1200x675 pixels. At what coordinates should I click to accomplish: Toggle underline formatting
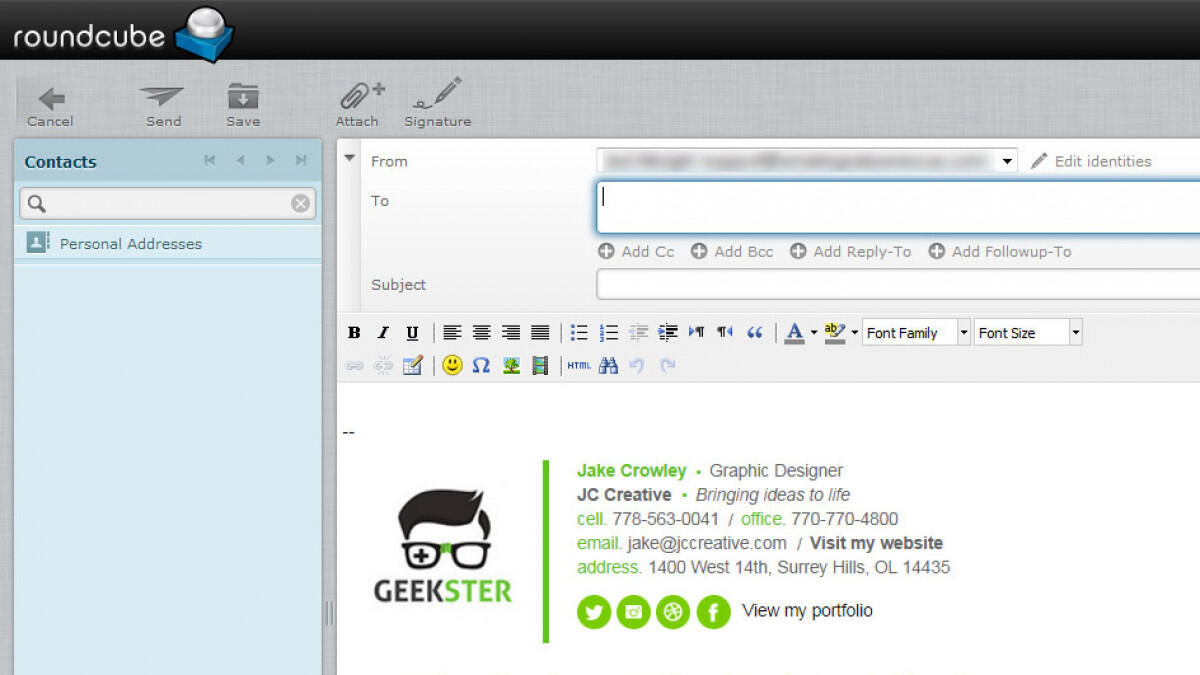pyautogui.click(x=412, y=333)
